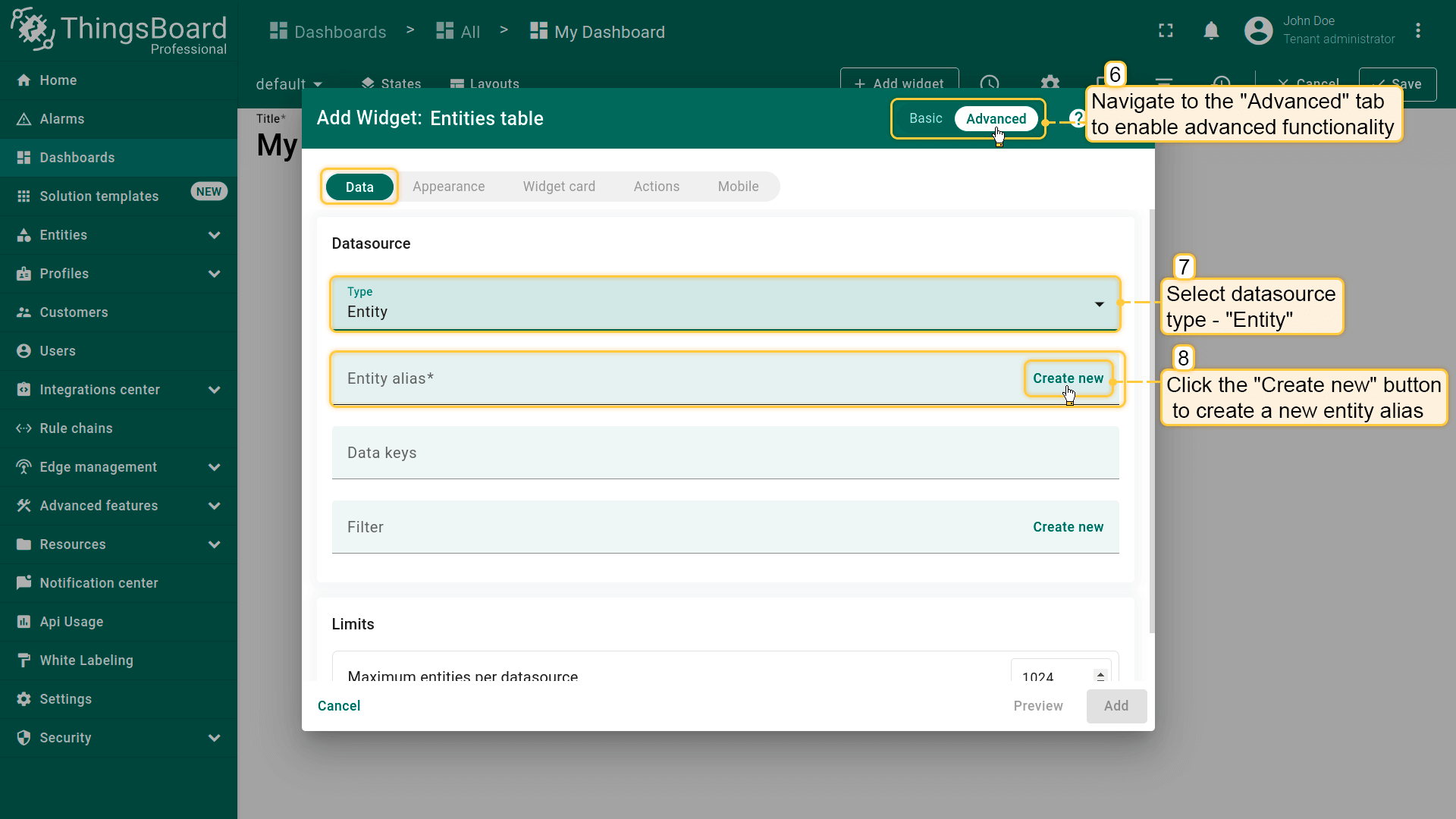Click the Rule chains sidebar icon
Screen dimensions: 1456x819
tap(24, 428)
